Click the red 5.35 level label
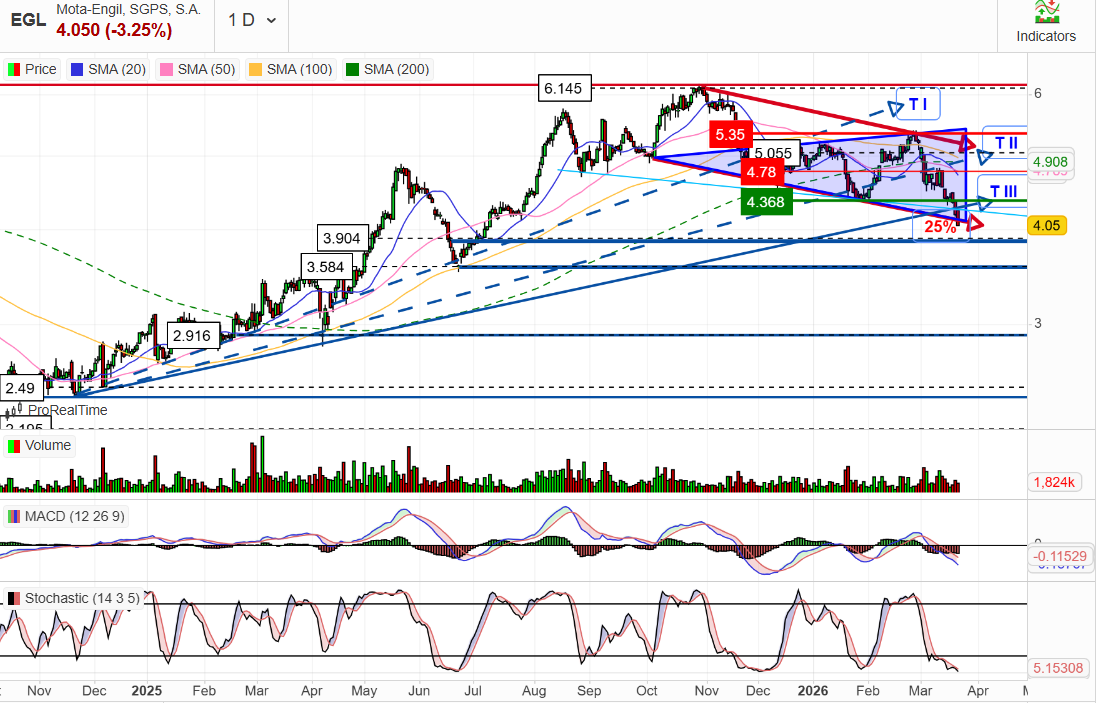The image size is (1096, 703). (x=730, y=134)
